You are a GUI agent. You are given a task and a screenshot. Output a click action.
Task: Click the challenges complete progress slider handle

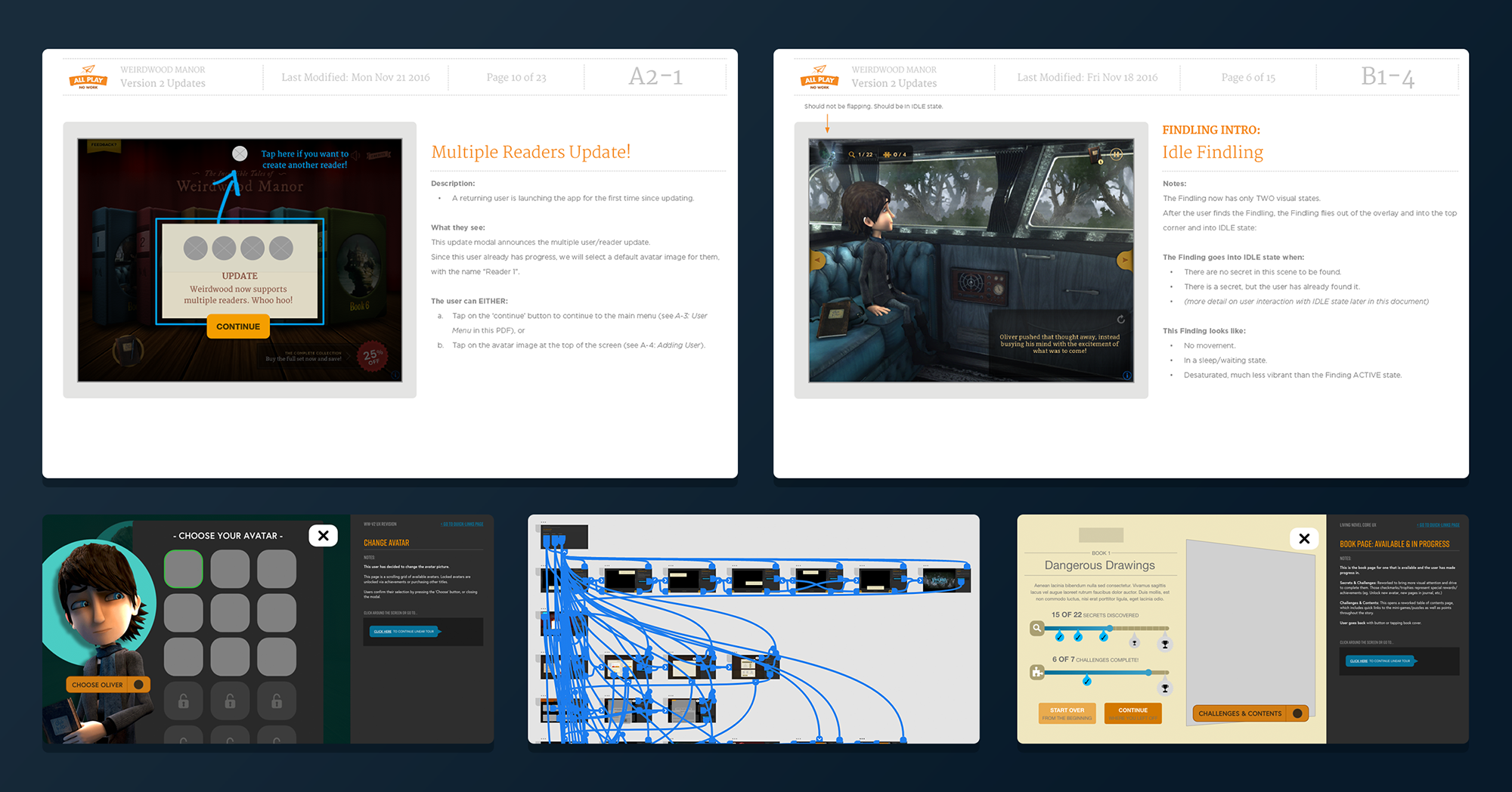tap(1148, 672)
